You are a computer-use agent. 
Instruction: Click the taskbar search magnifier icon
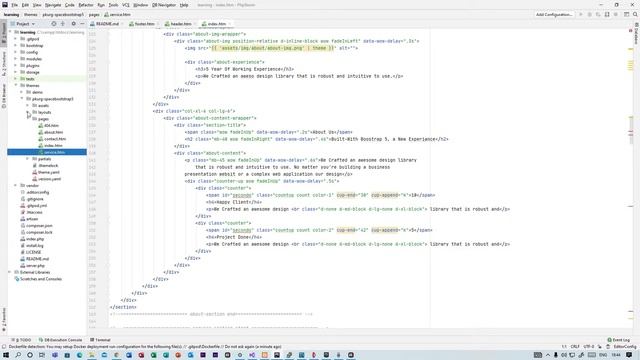click(x=18, y=355)
